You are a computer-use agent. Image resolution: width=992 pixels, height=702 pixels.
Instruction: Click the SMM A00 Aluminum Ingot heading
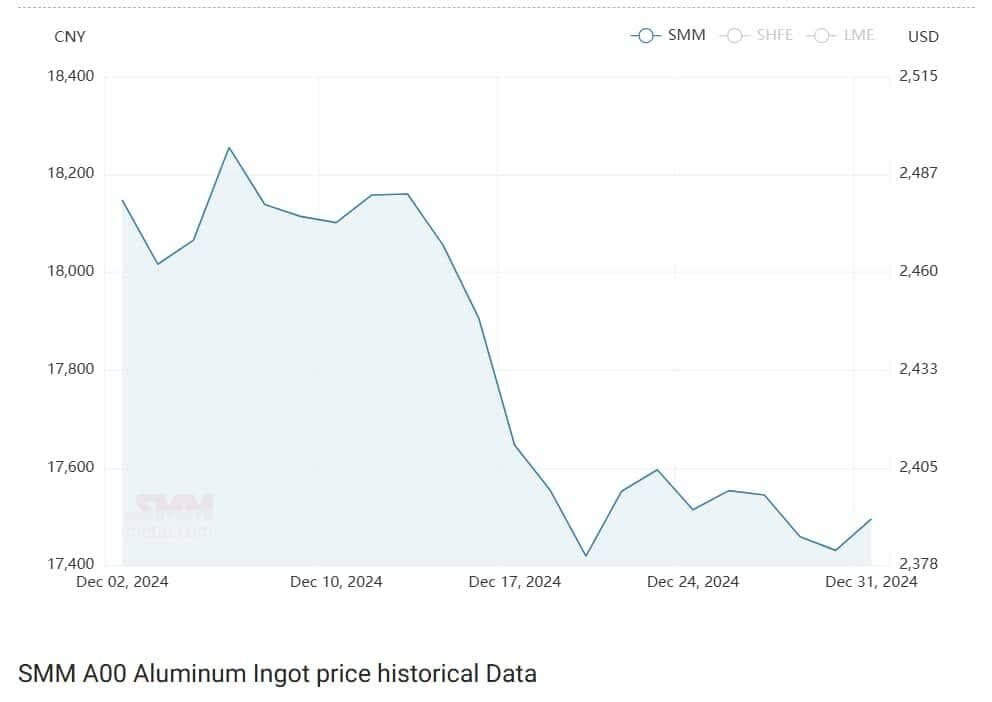pos(277,674)
